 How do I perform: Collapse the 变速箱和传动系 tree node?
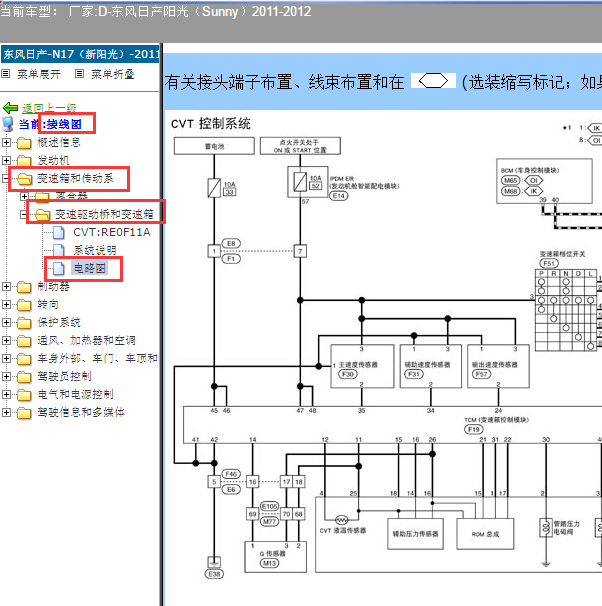5,178
